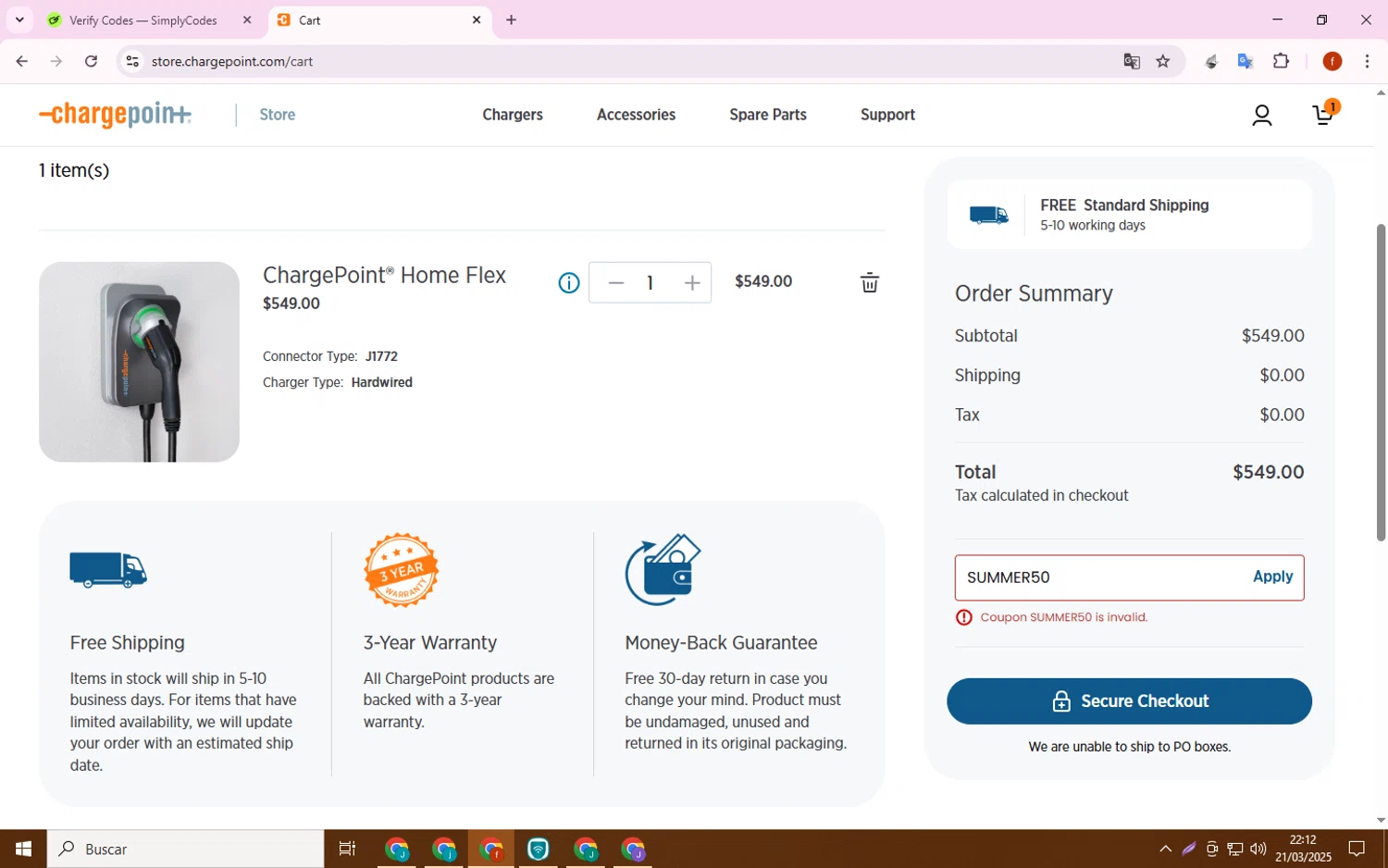This screenshot has height=868, width=1388.
Task: Click Apply coupon button
Action: click(x=1272, y=577)
